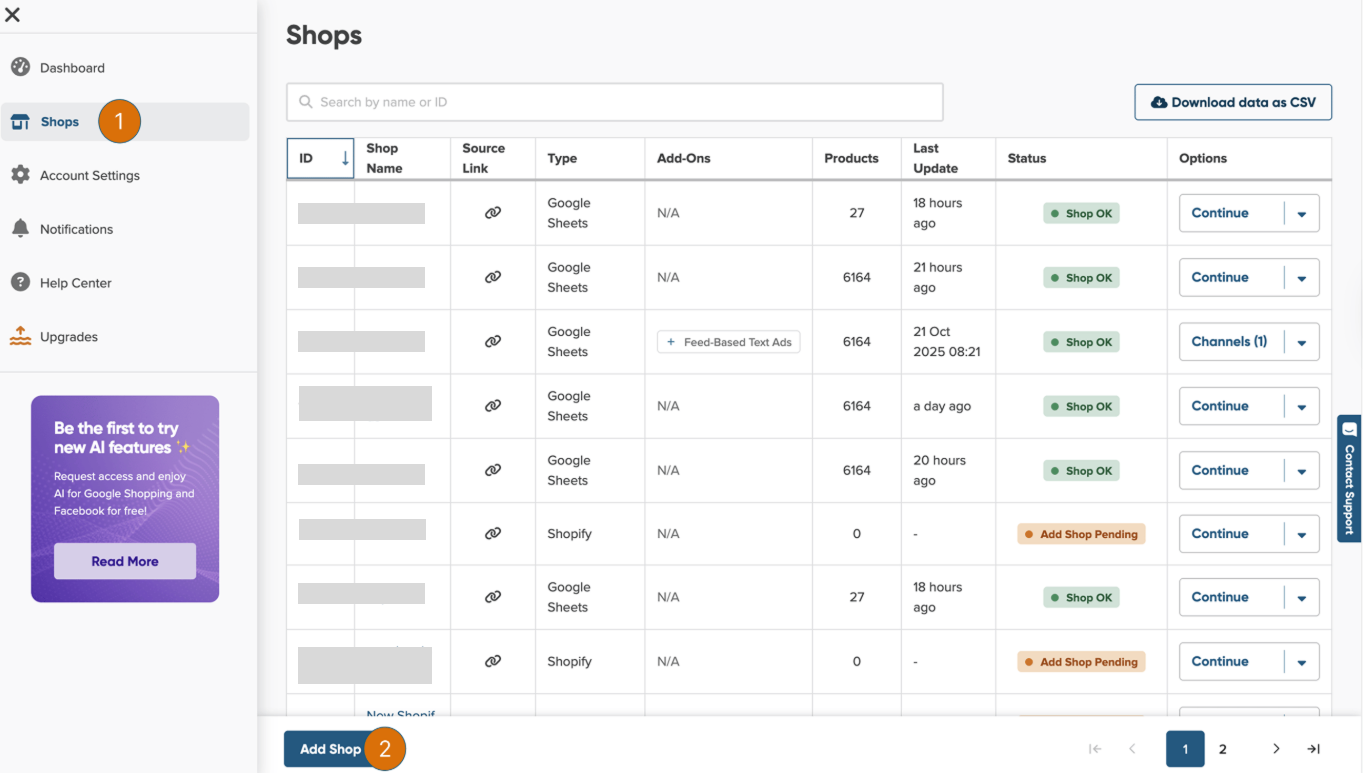1363x773 pixels.
Task: Click Read More on AI features banner
Action: click(x=125, y=561)
